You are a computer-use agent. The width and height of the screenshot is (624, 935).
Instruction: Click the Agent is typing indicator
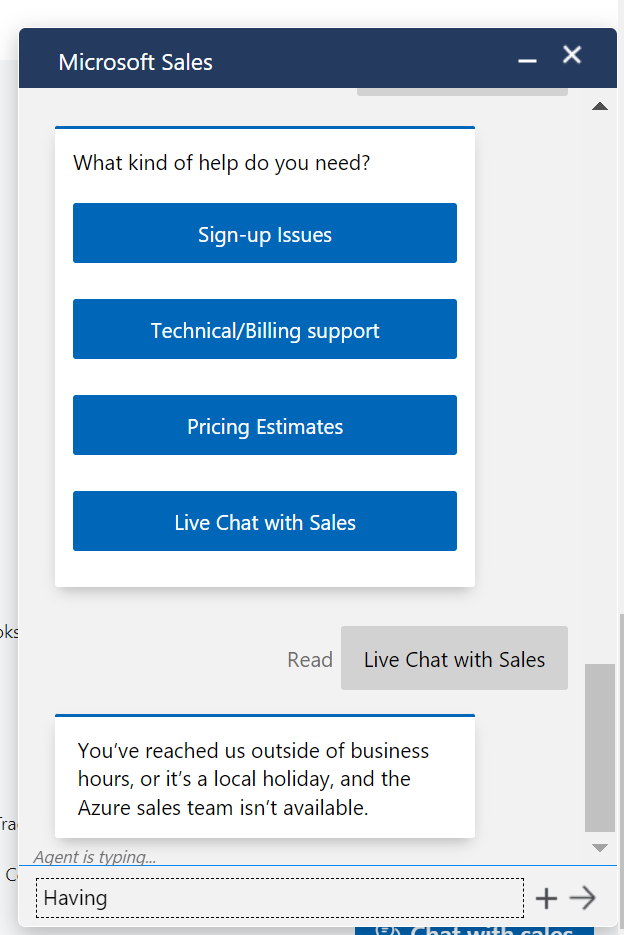(95, 857)
